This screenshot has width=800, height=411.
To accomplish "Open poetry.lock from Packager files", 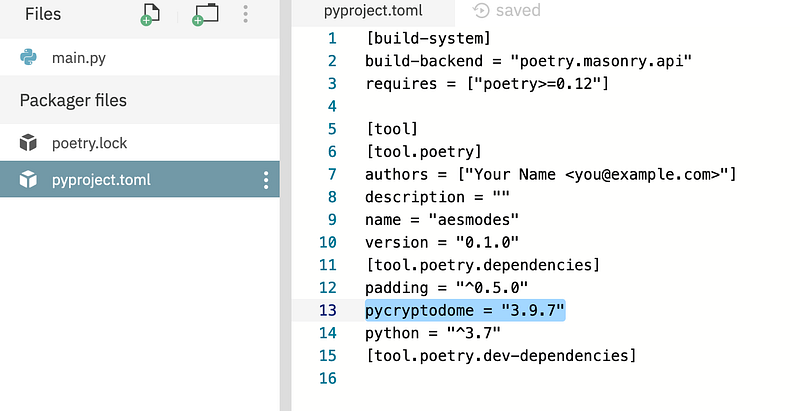I will 140,143.
